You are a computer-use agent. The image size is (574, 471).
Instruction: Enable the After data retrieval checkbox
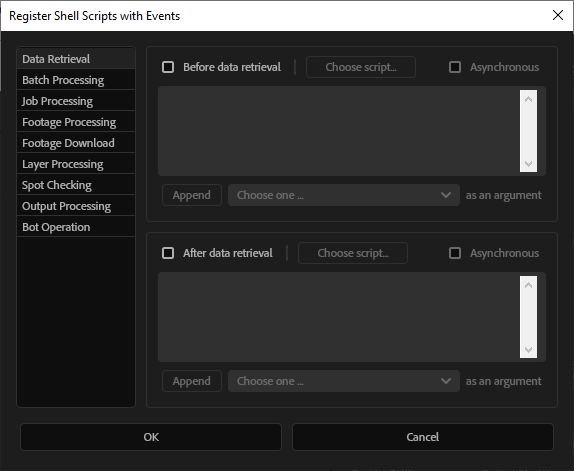coord(168,253)
